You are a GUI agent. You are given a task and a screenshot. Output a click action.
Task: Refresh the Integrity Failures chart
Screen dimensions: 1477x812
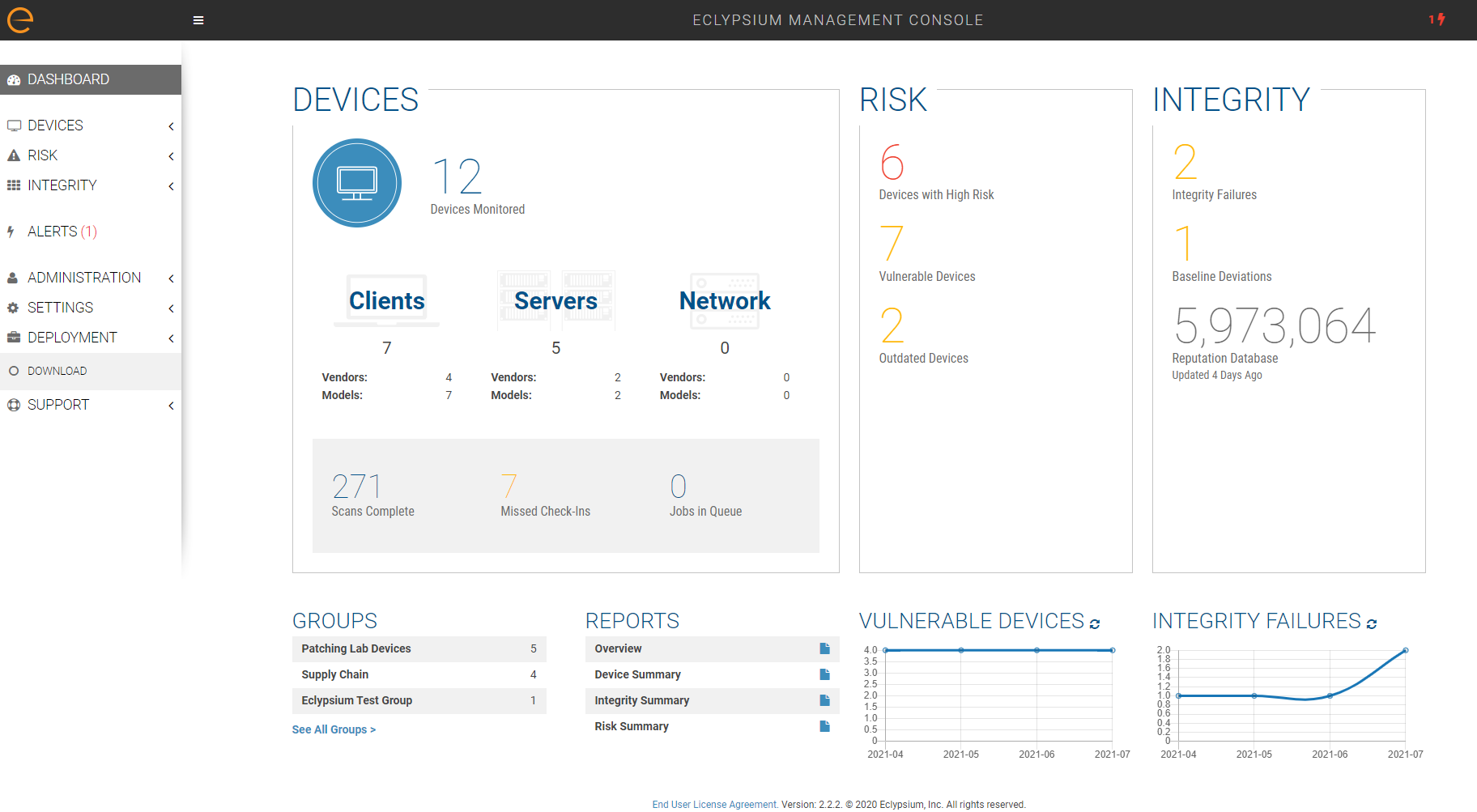click(1372, 624)
